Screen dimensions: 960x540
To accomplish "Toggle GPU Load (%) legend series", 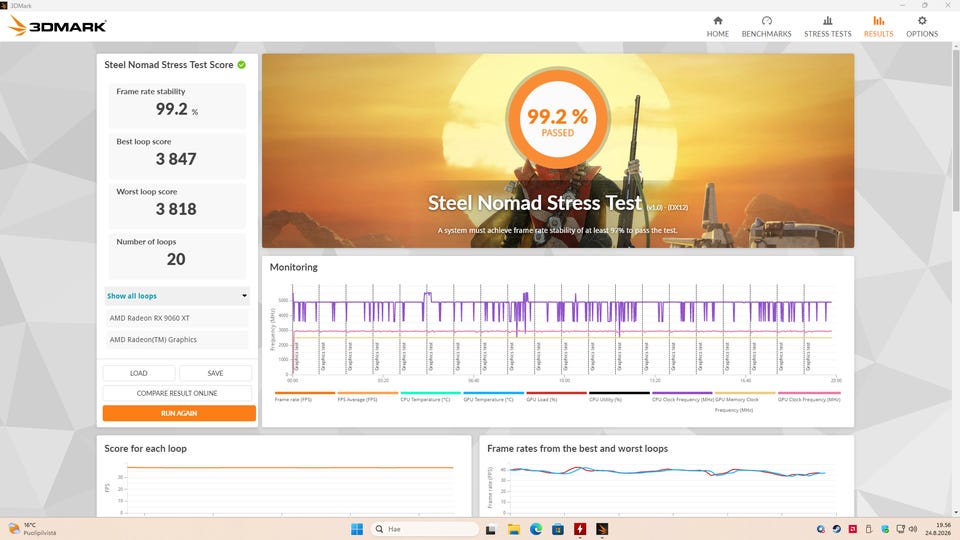I will (x=557, y=397).
